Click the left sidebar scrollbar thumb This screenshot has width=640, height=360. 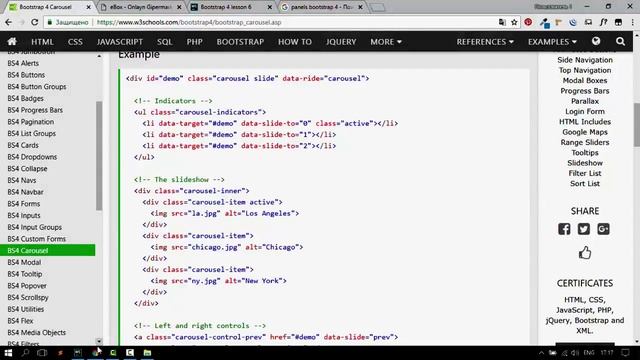click(99, 156)
